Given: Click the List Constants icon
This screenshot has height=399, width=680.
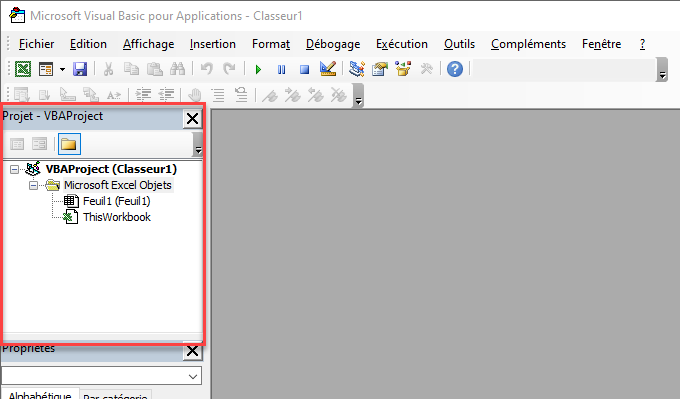Looking at the screenshot, I should [44, 95].
